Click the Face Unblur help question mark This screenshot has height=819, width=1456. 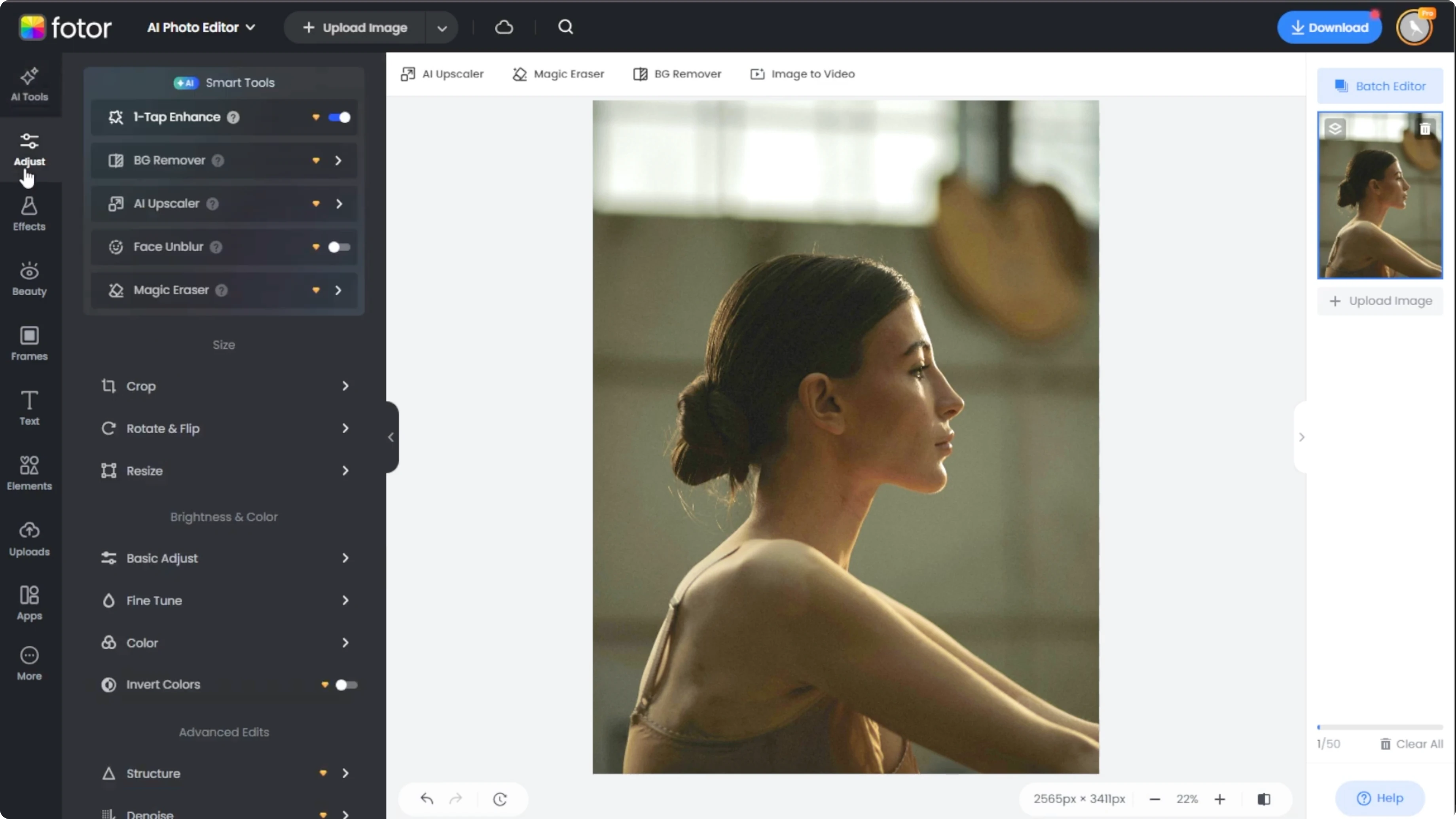(x=216, y=247)
